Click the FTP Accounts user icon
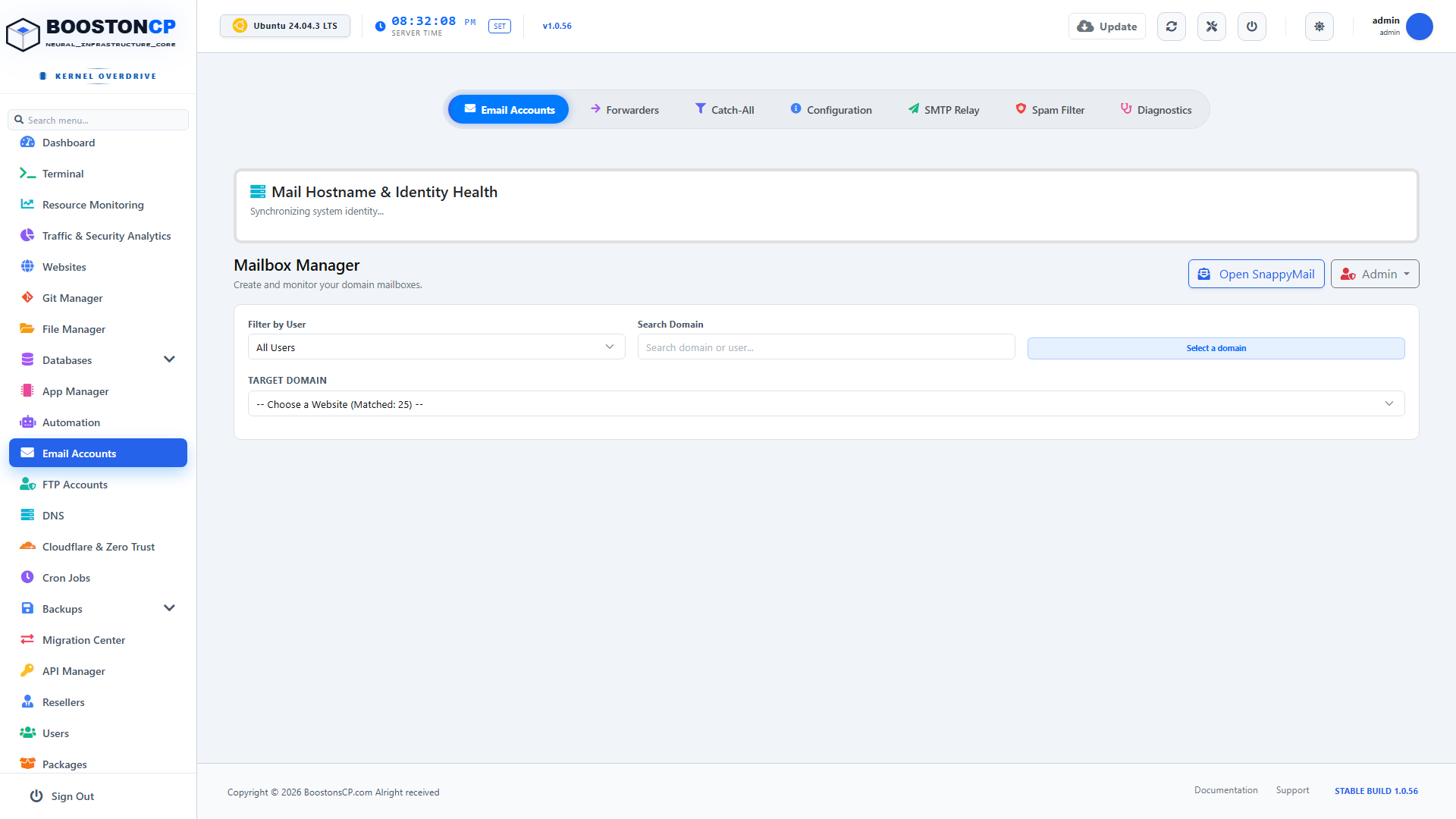Image resolution: width=1456 pixels, height=819 pixels. click(27, 485)
